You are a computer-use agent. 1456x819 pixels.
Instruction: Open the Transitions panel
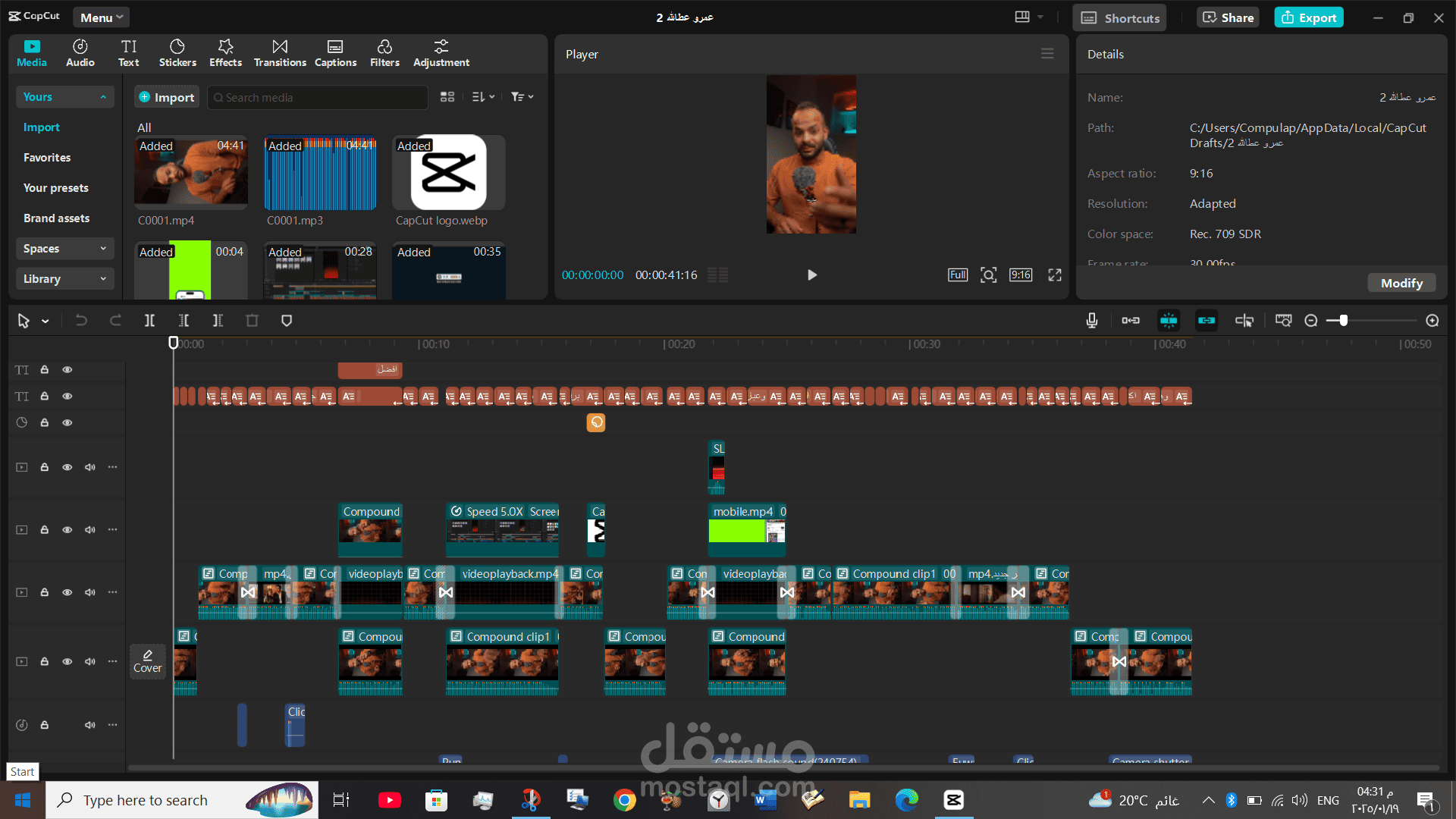point(280,53)
